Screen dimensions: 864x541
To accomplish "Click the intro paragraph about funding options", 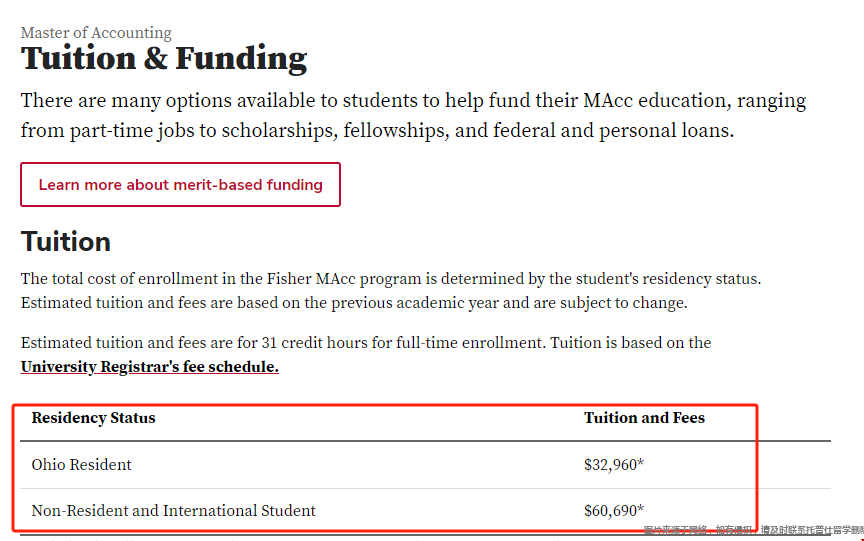I will [x=413, y=116].
